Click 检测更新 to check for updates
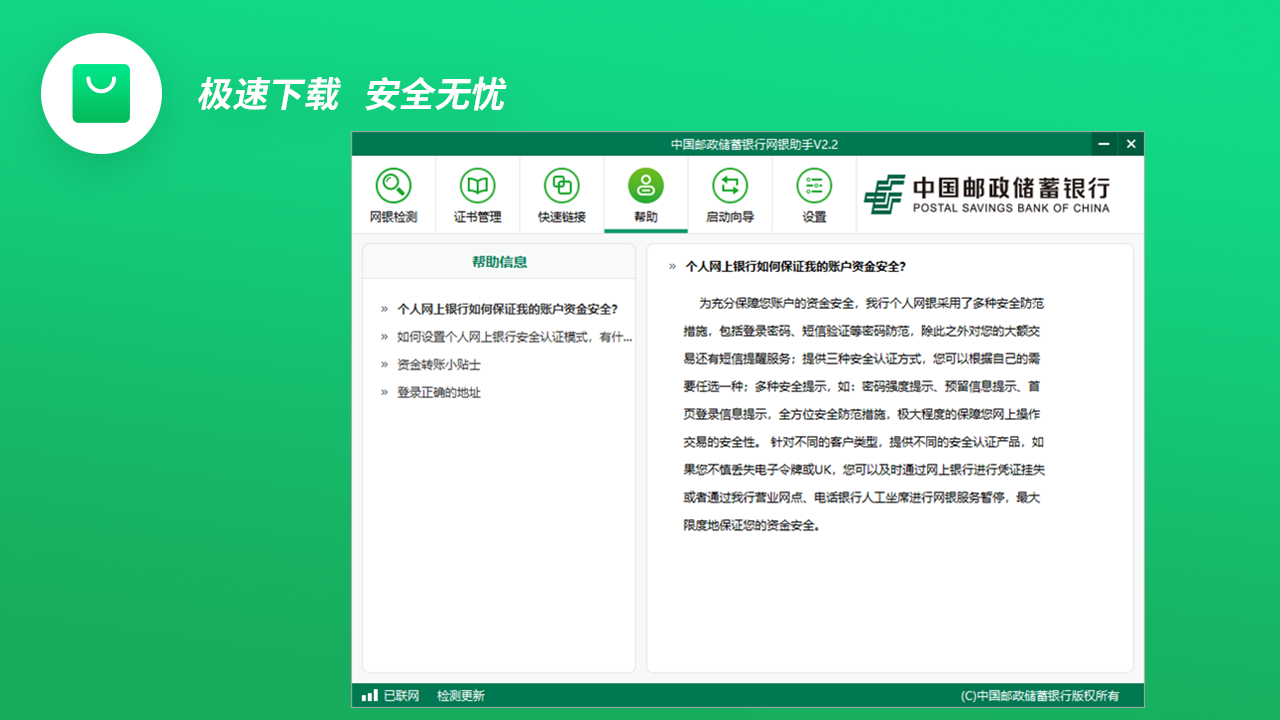 (462, 695)
